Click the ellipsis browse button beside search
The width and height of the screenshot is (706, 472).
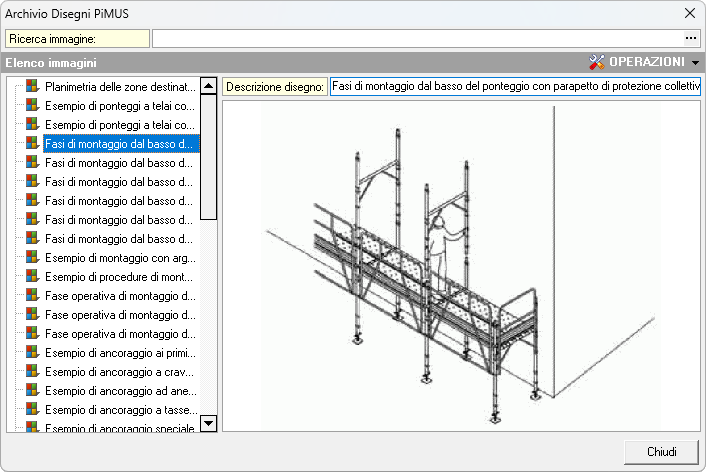[690, 39]
